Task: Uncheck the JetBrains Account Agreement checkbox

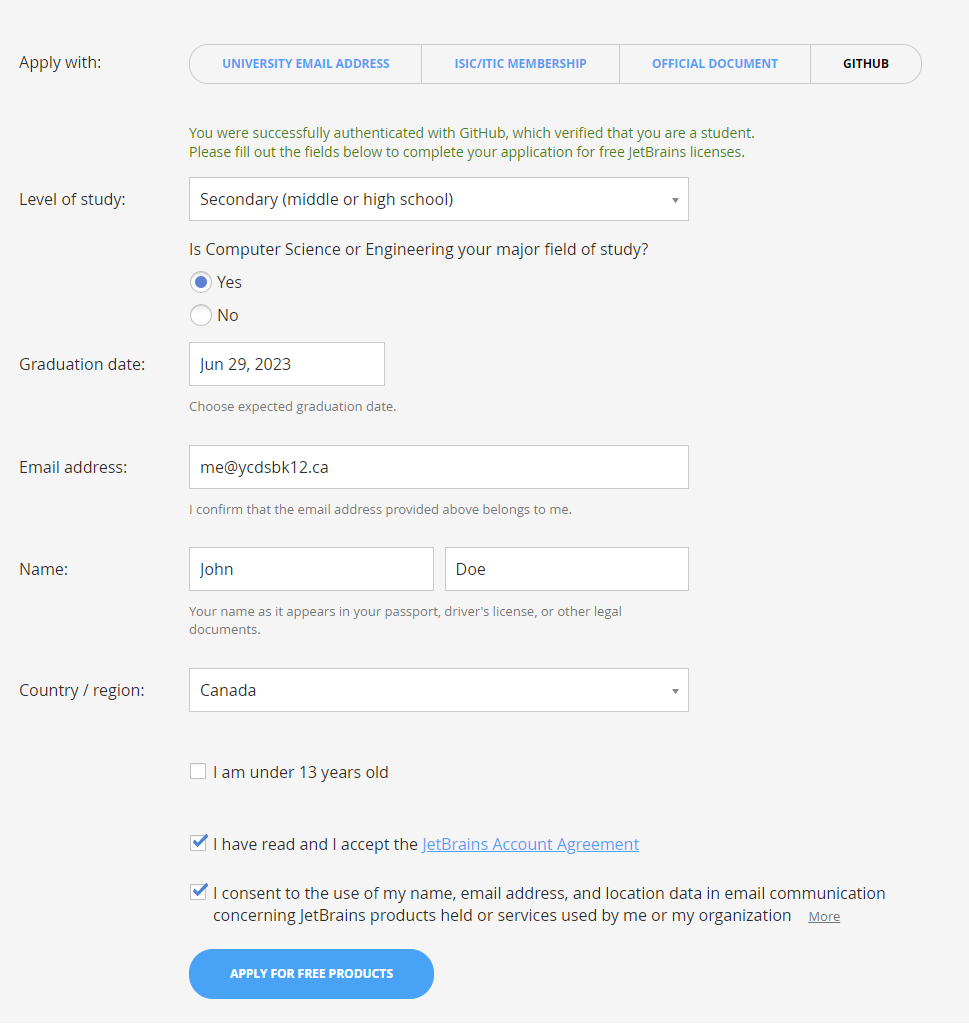Action: (197, 843)
